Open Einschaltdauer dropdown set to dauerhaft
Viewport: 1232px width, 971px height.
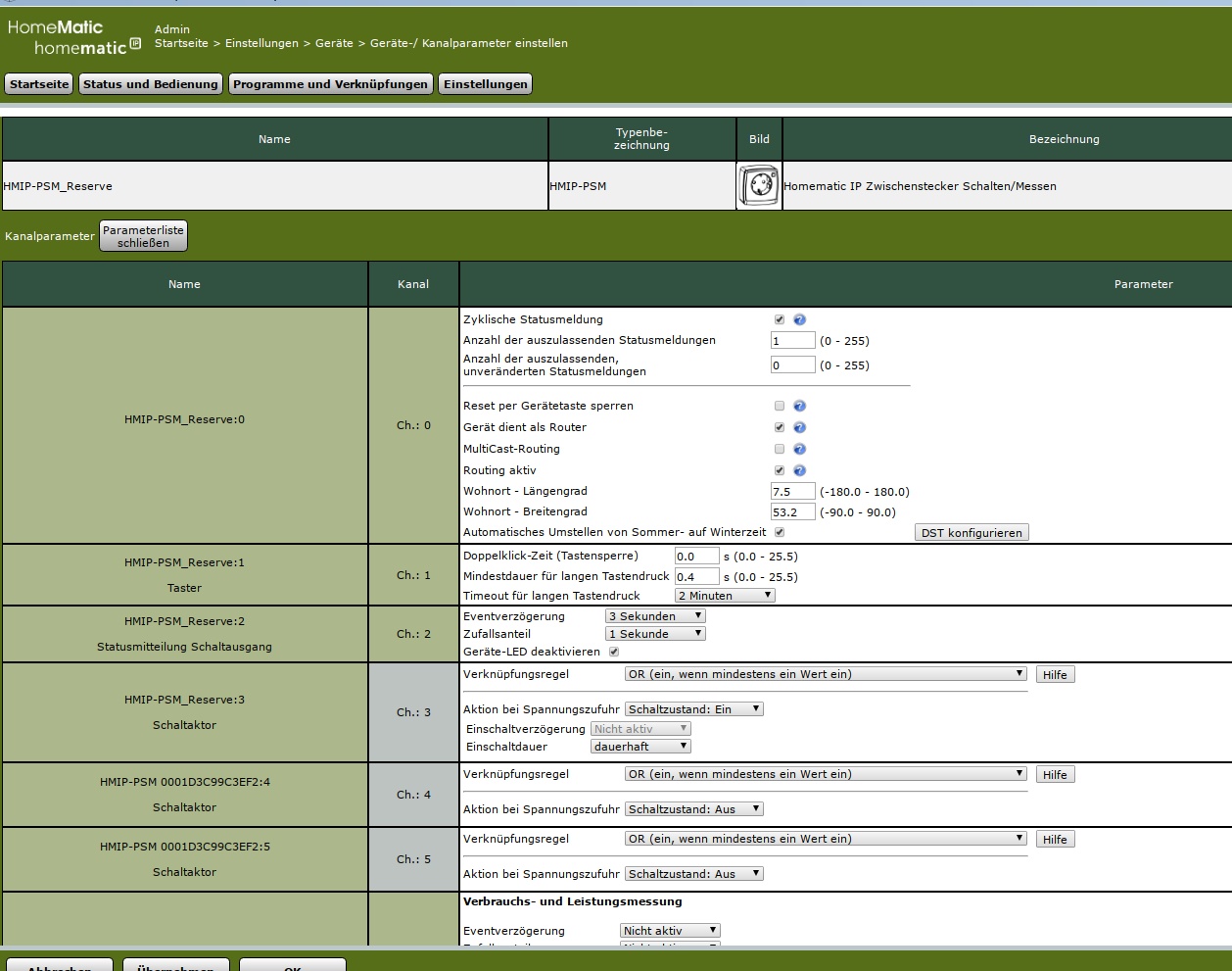point(640,747)
